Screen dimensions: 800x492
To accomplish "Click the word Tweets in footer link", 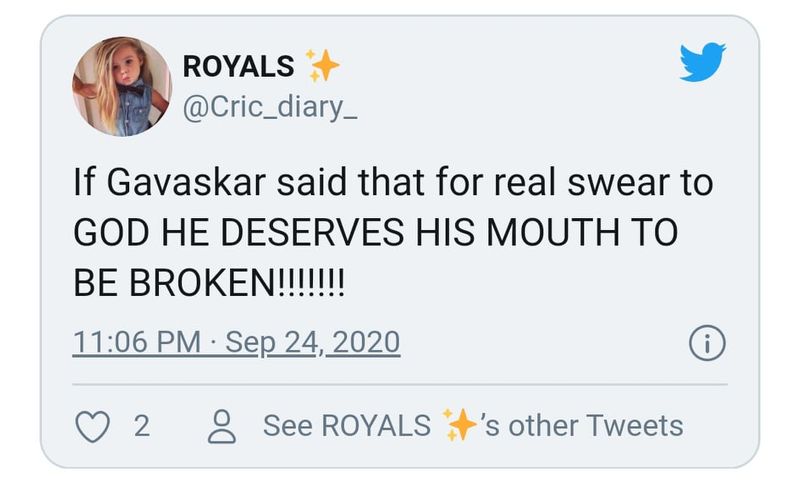I will coord(635,426).
